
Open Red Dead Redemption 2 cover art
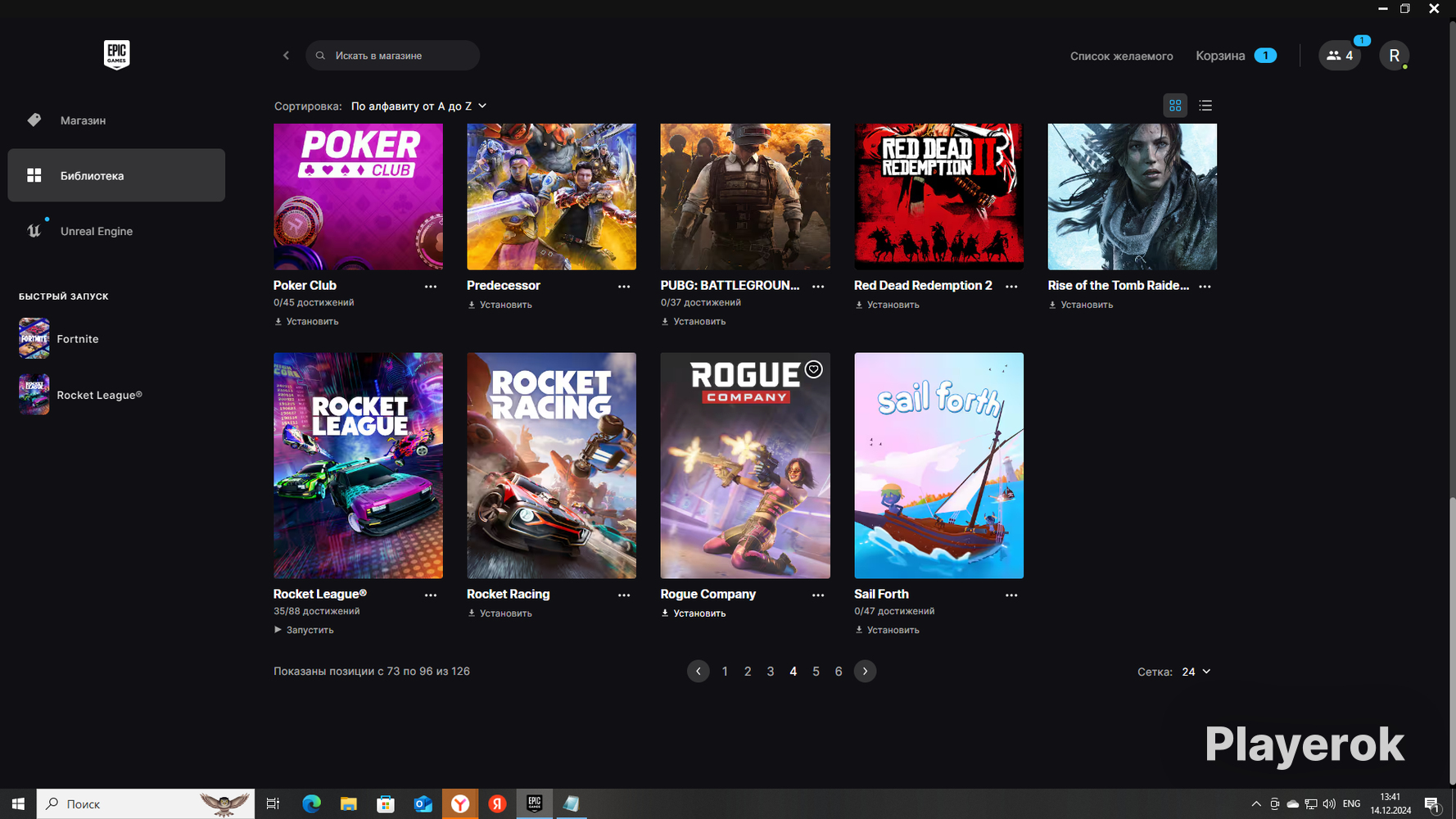click(938, 197)
